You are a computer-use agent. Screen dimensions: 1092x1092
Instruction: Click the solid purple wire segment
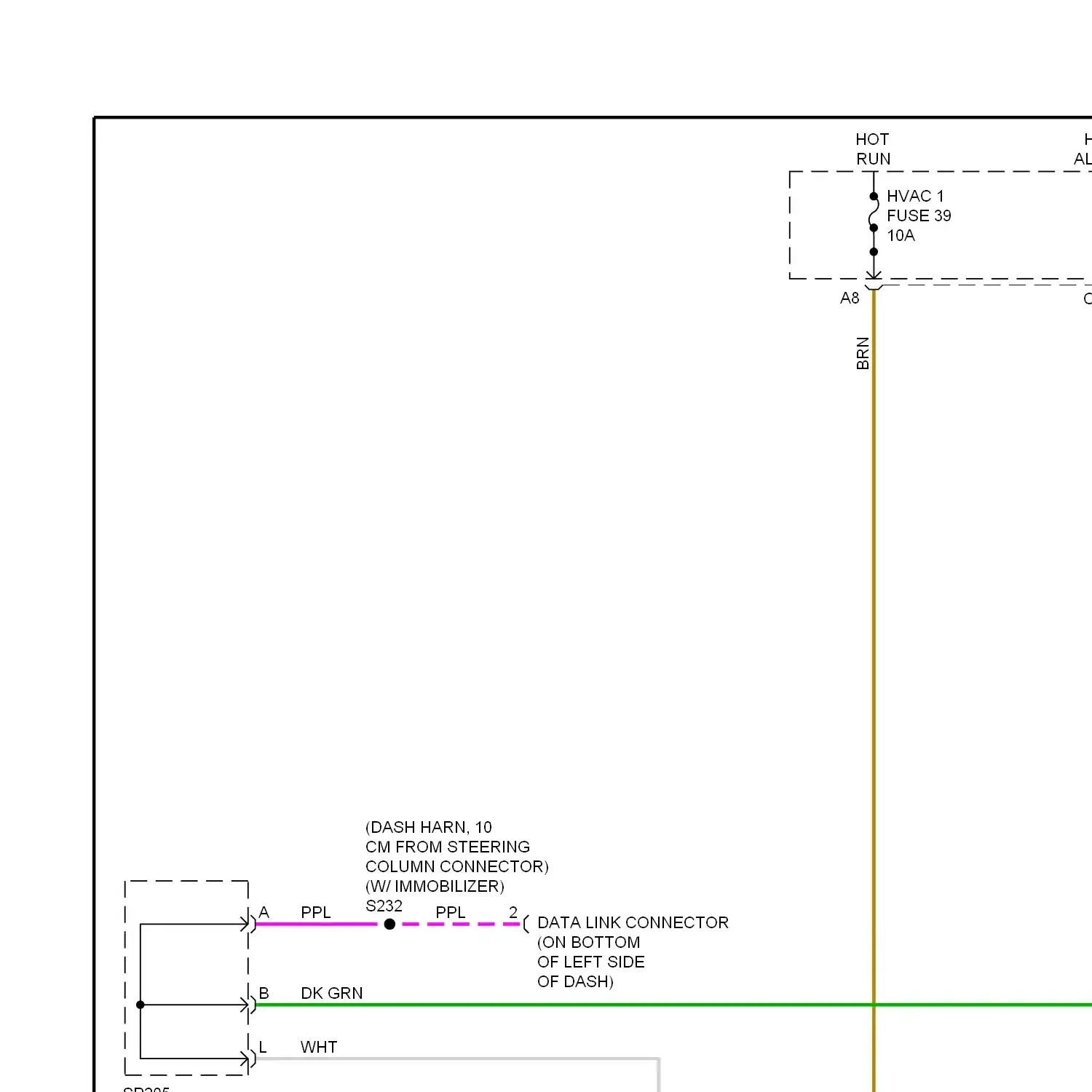click(x=317, y=924)
